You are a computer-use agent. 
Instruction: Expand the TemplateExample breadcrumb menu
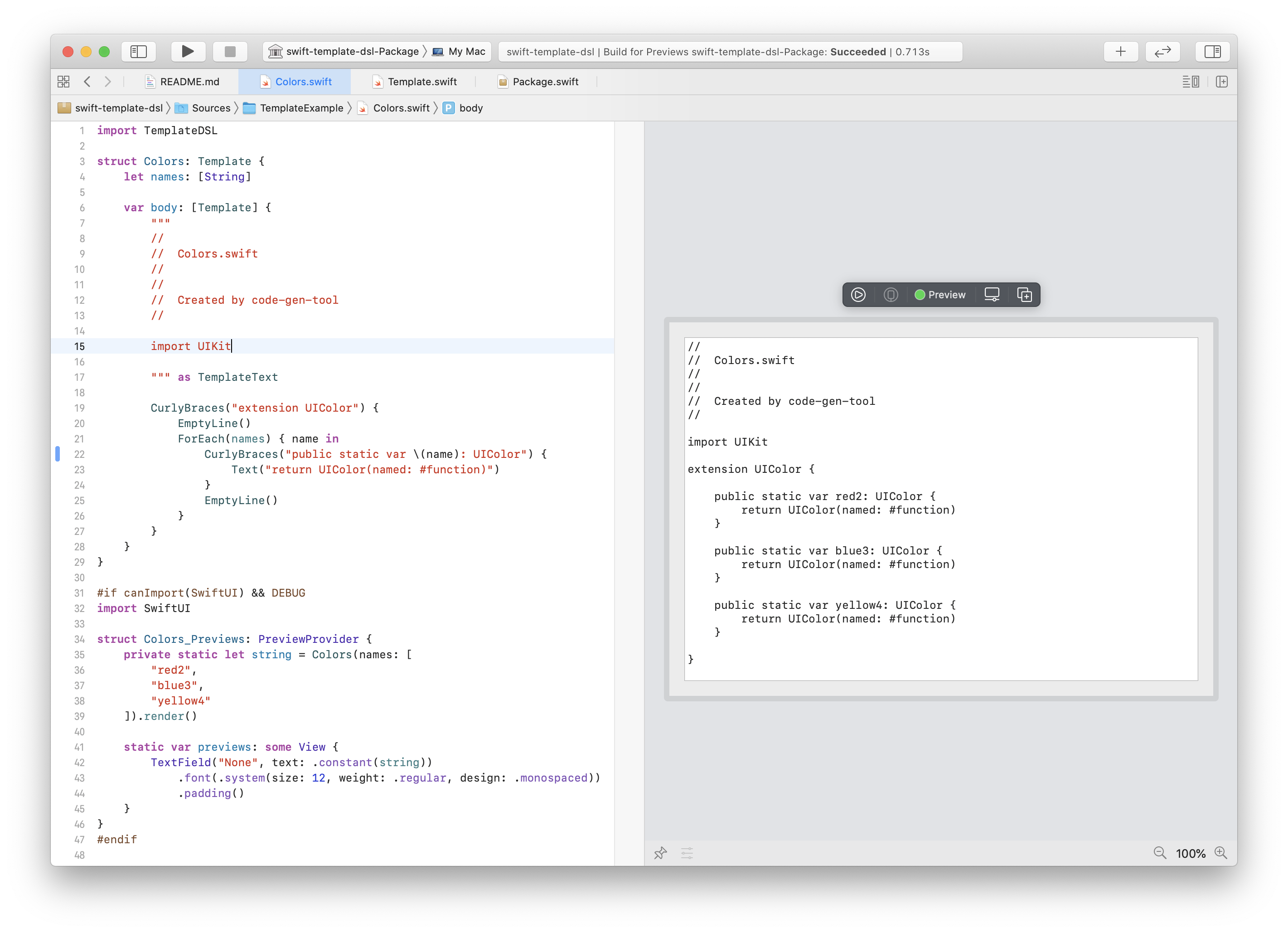[x=301, y=108]
